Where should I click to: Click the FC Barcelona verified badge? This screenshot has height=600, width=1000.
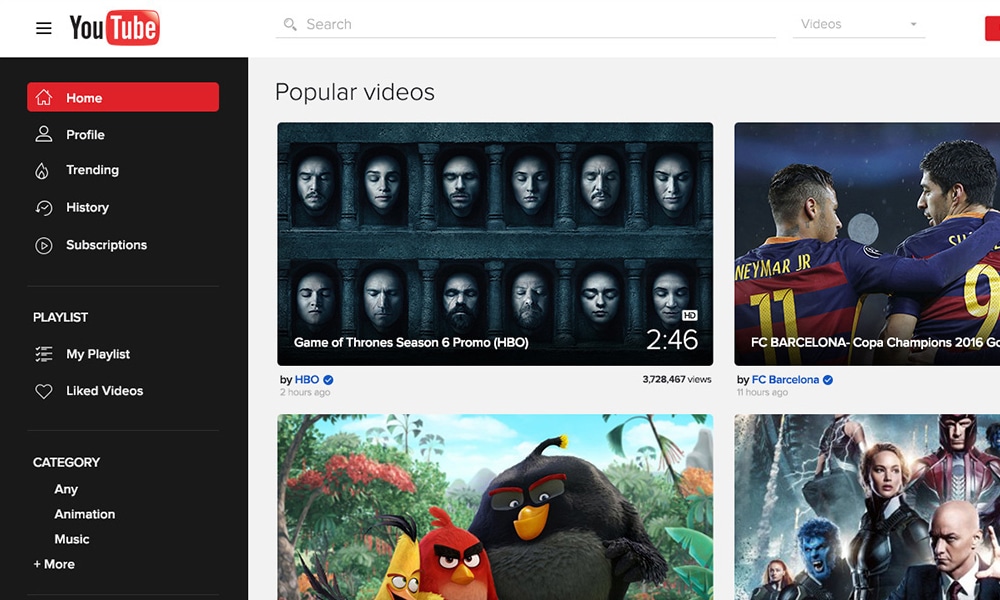tap(828, 380)
